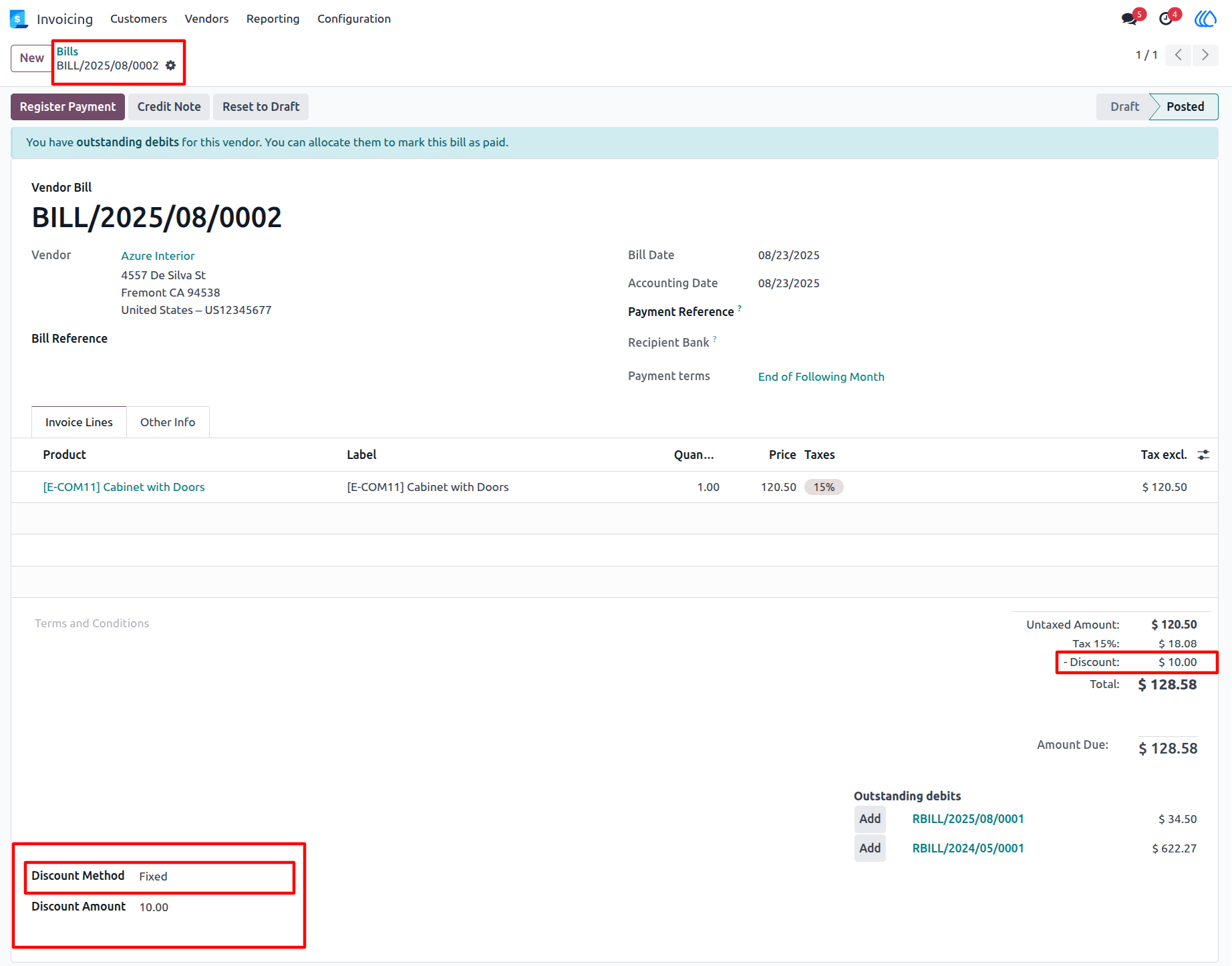
Task: Open the Invoicing app home icon
Action: [19, 19]
